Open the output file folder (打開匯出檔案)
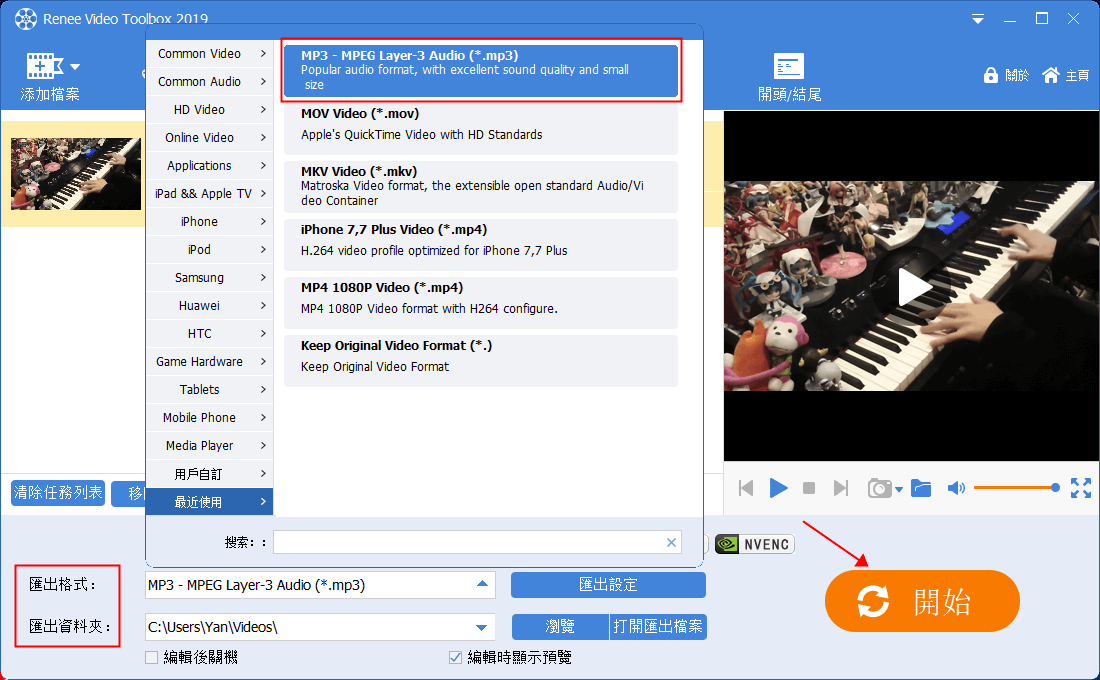The height and width of the screenshot is (680, 1100). tap(658, 627)
